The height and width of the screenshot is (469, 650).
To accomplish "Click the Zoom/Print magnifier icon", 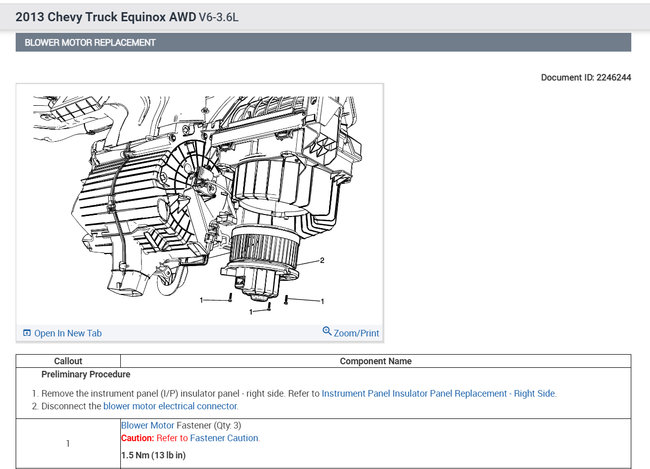I will coord(327,332).
